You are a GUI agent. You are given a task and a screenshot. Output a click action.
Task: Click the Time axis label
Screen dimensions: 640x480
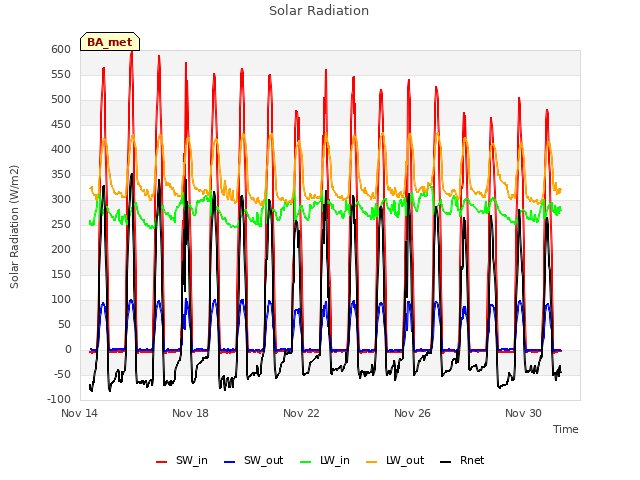click(566, 429)
